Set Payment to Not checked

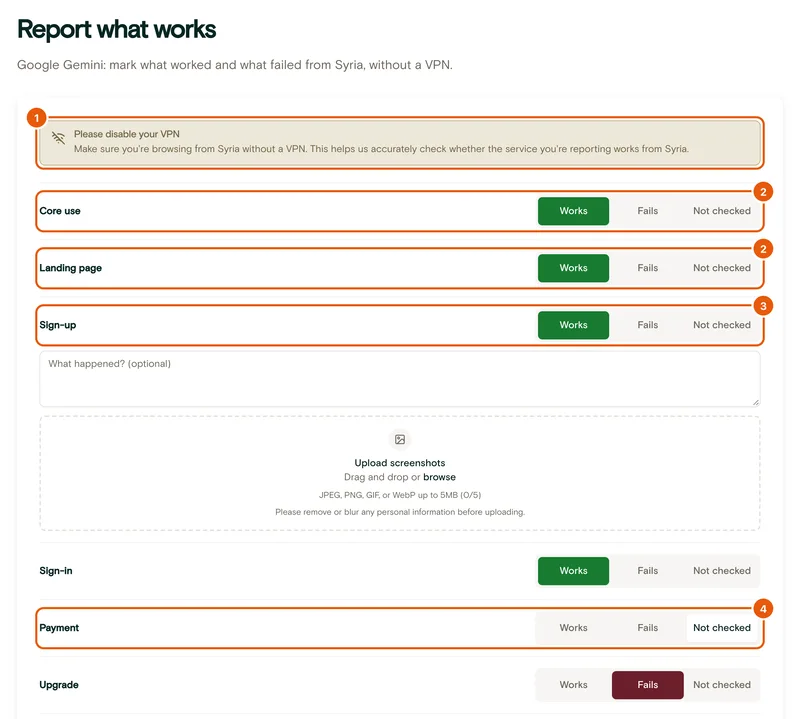pos(721,628)
